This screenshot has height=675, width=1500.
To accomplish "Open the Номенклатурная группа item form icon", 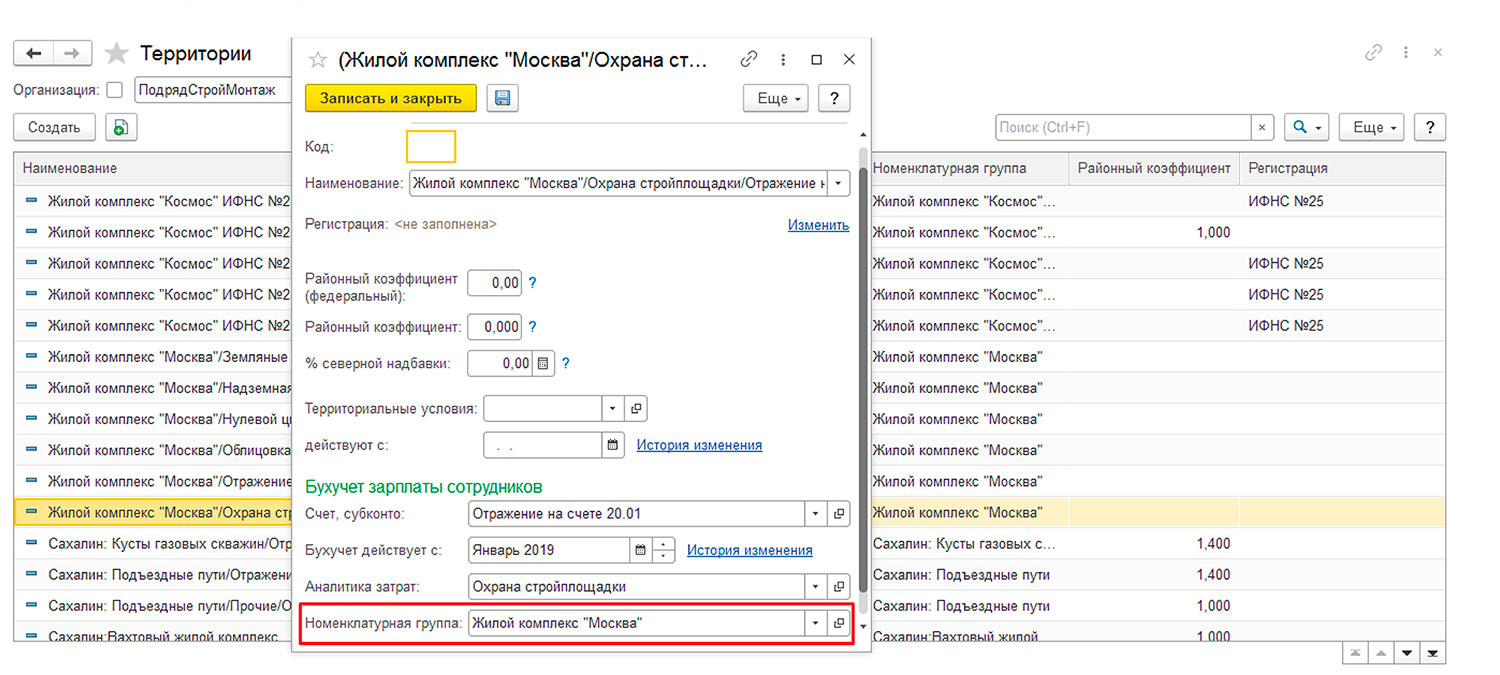I will click(x=839, y=623).
